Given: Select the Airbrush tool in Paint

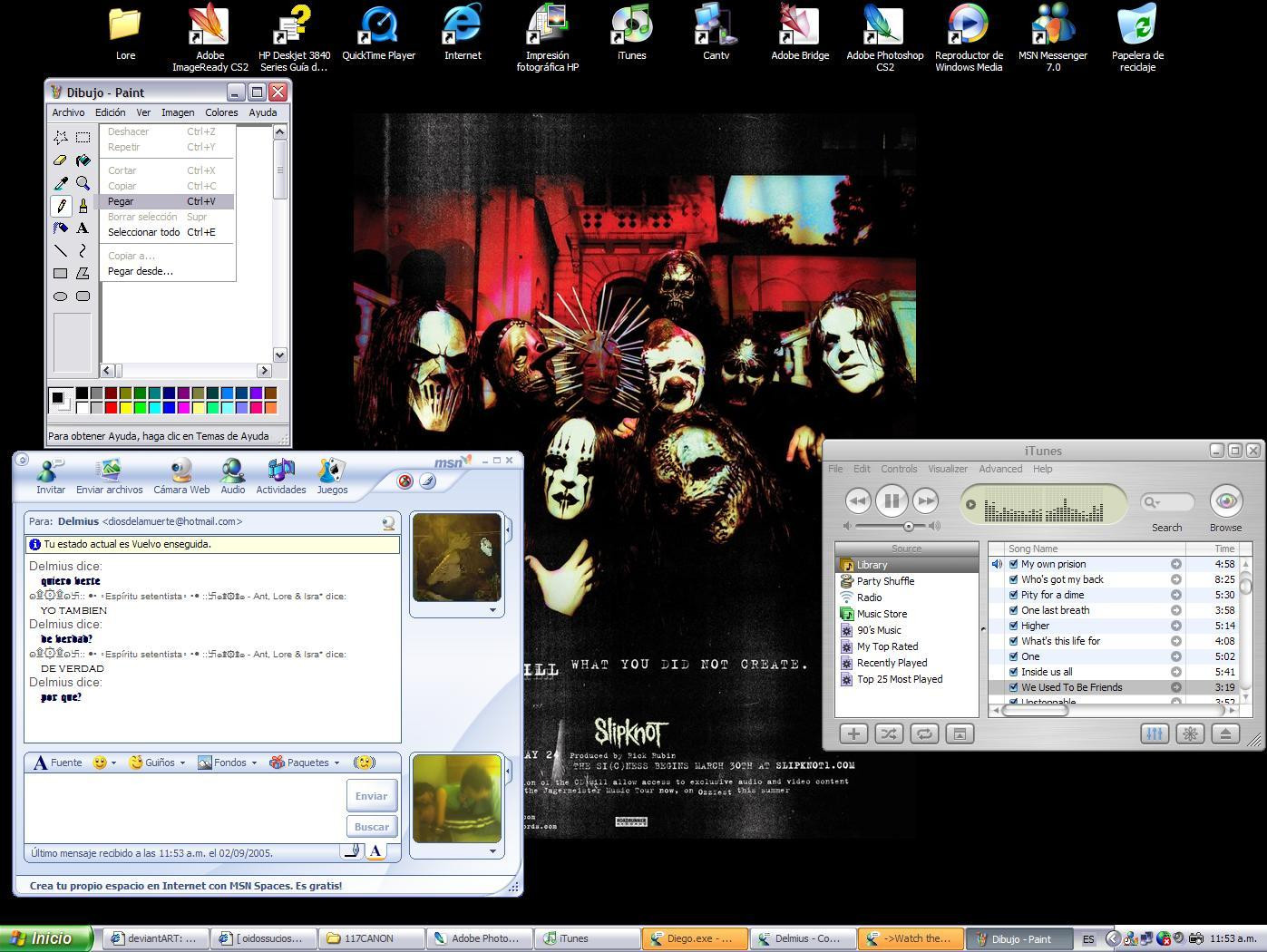Looking at the screenshot, I should click(61, 228).
